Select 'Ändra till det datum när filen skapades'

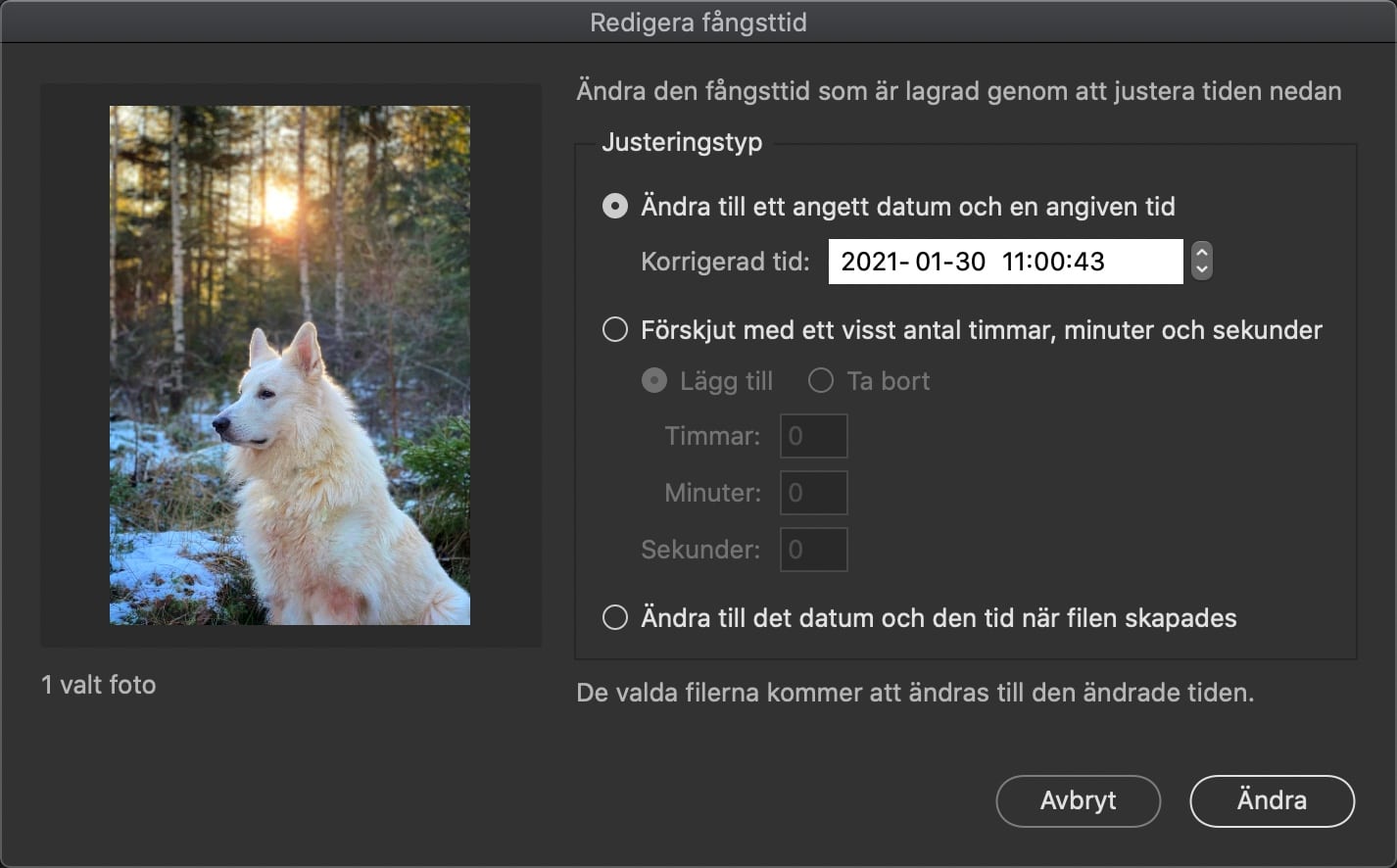(x=615, y=618)
